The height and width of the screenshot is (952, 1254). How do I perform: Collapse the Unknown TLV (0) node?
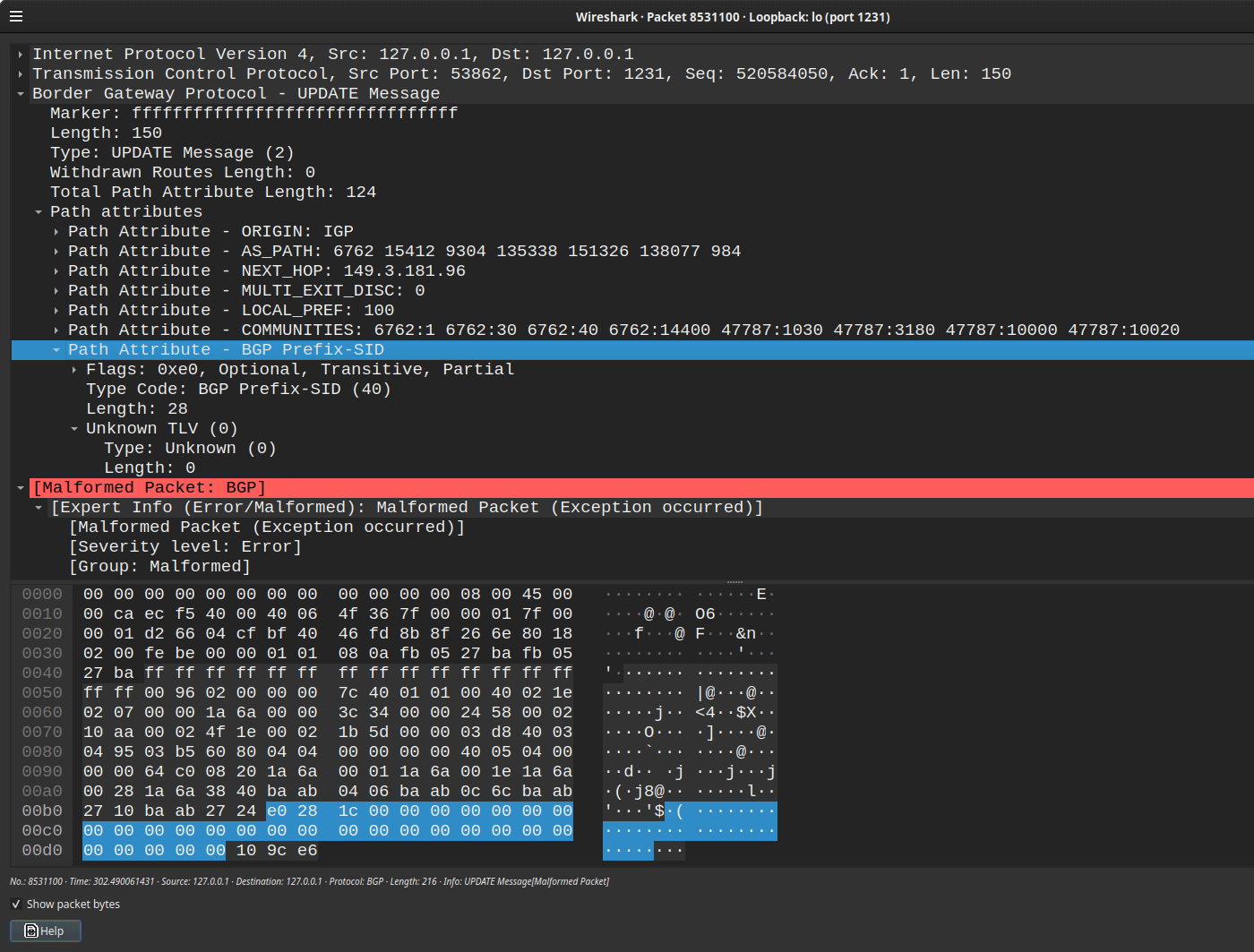[x=74, y=429]
